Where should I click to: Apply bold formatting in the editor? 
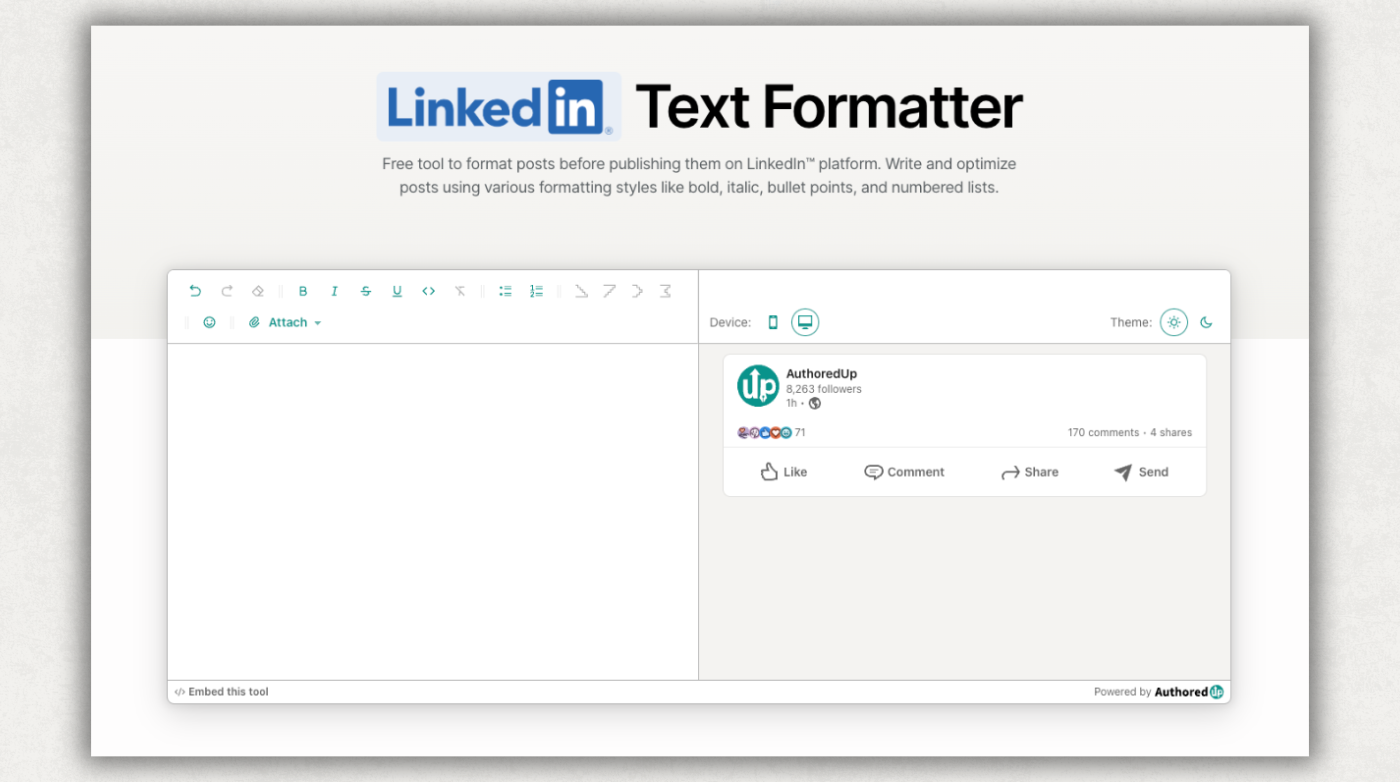pyautogui.click(x=303, y=291)
